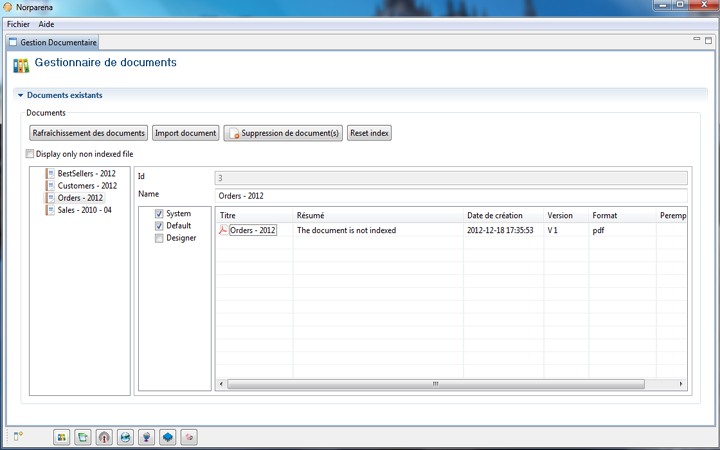Image resolution: width=720 pixels, height=450 pixels.
Task: Click the fast view icon at bottom-left
Action: pos(18,436)
